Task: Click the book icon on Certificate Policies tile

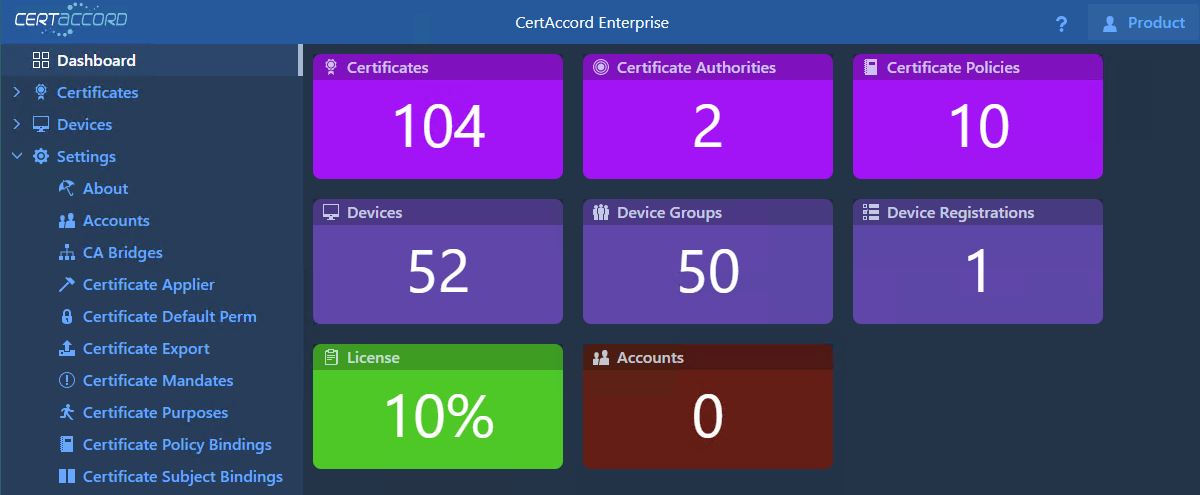Action: point(871,67)
